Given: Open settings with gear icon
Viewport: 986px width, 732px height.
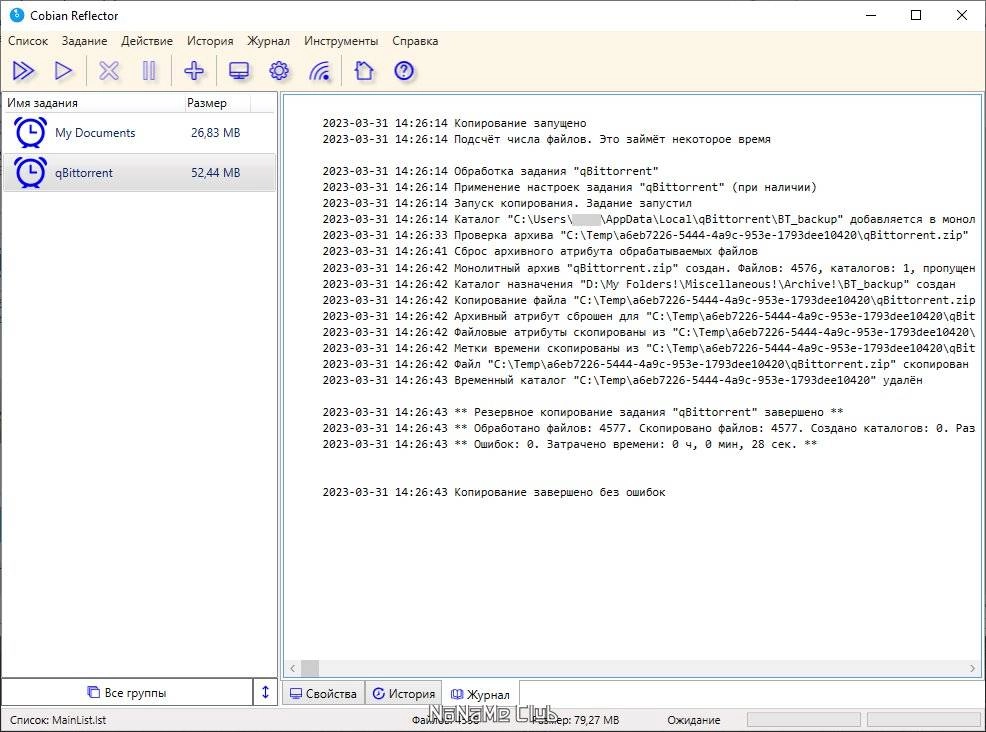Looking at the screenshot, I should 279,70.
